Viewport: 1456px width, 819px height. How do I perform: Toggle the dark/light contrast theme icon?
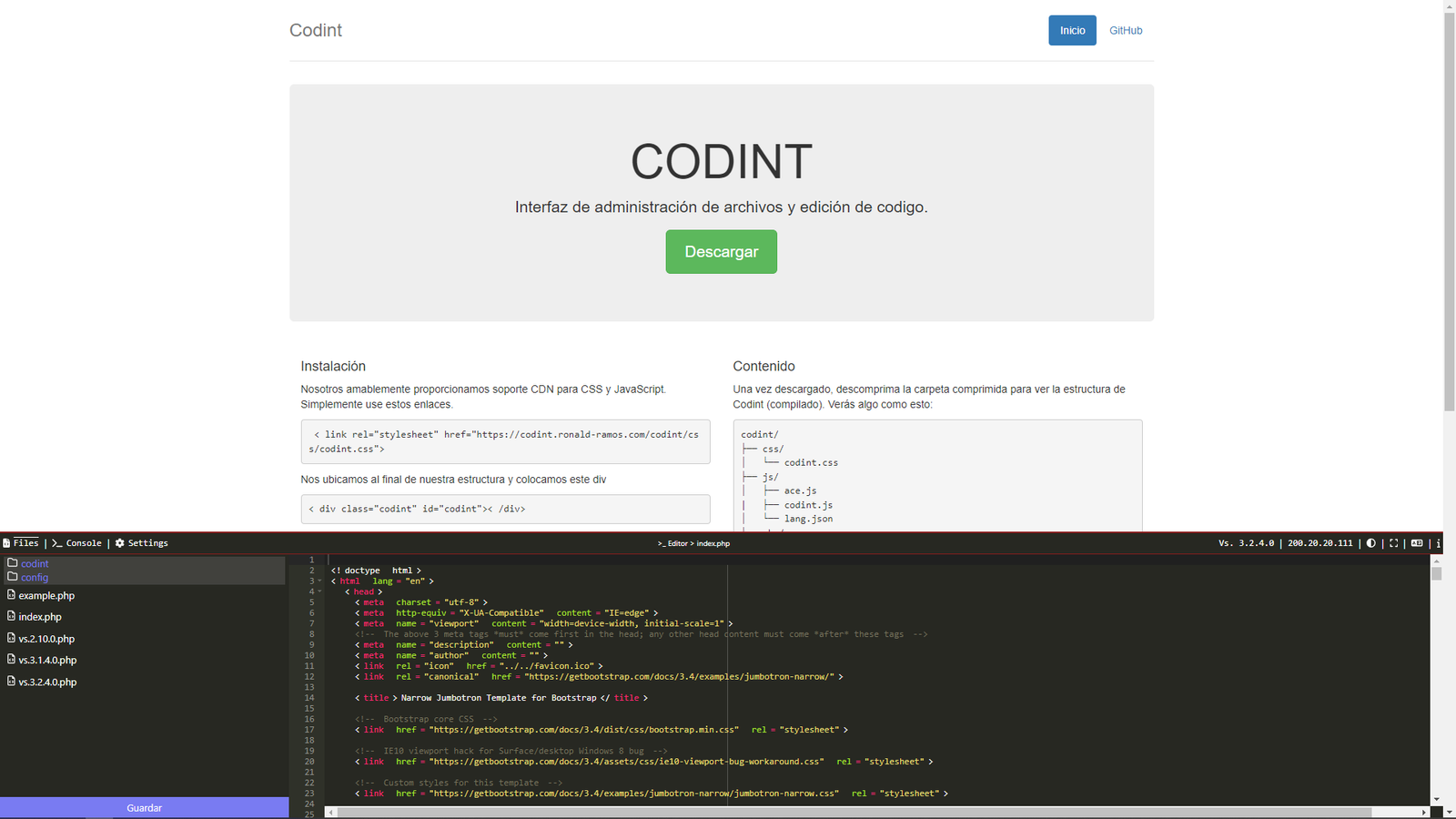(1371, 543)
